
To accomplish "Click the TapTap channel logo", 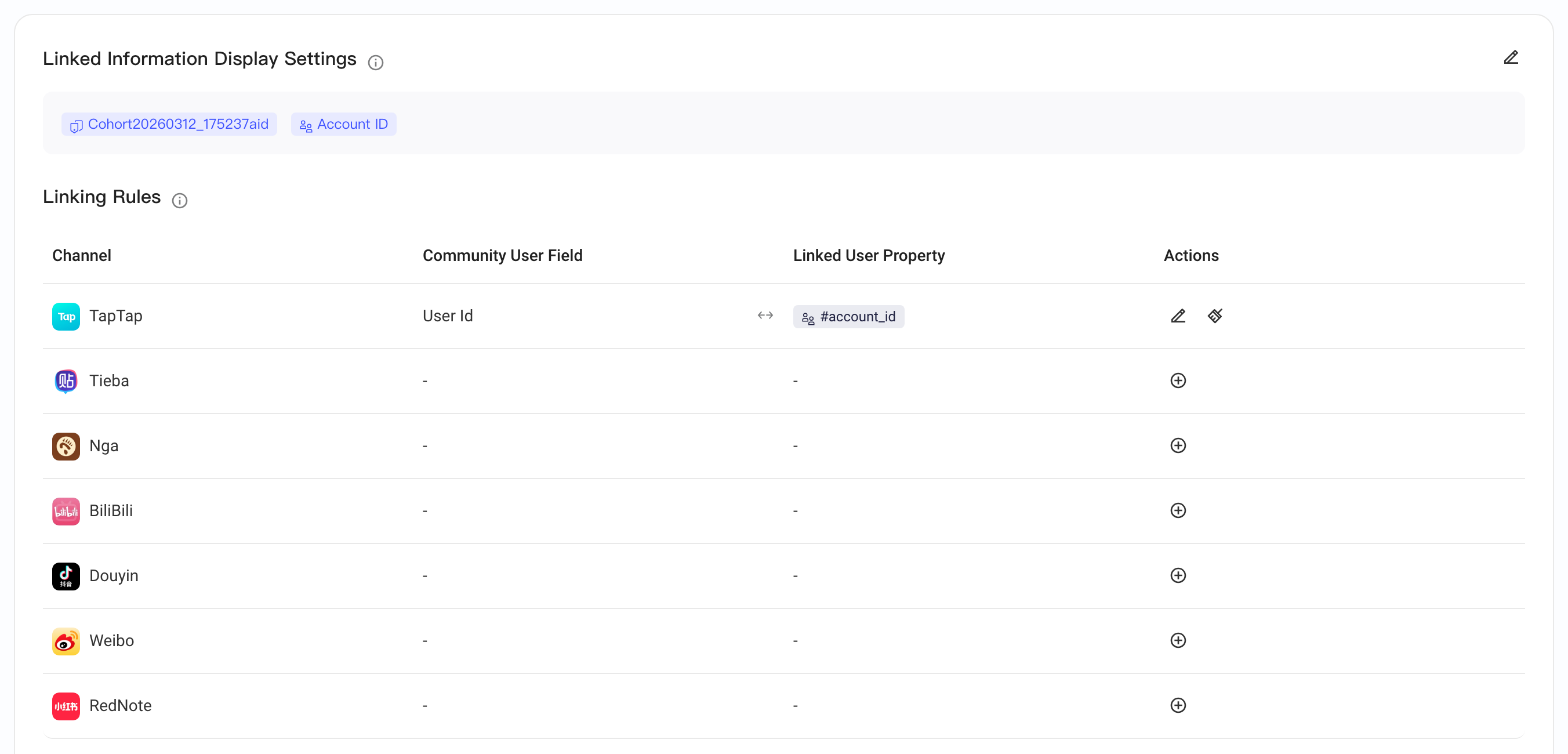I will (x=66, y=317).
